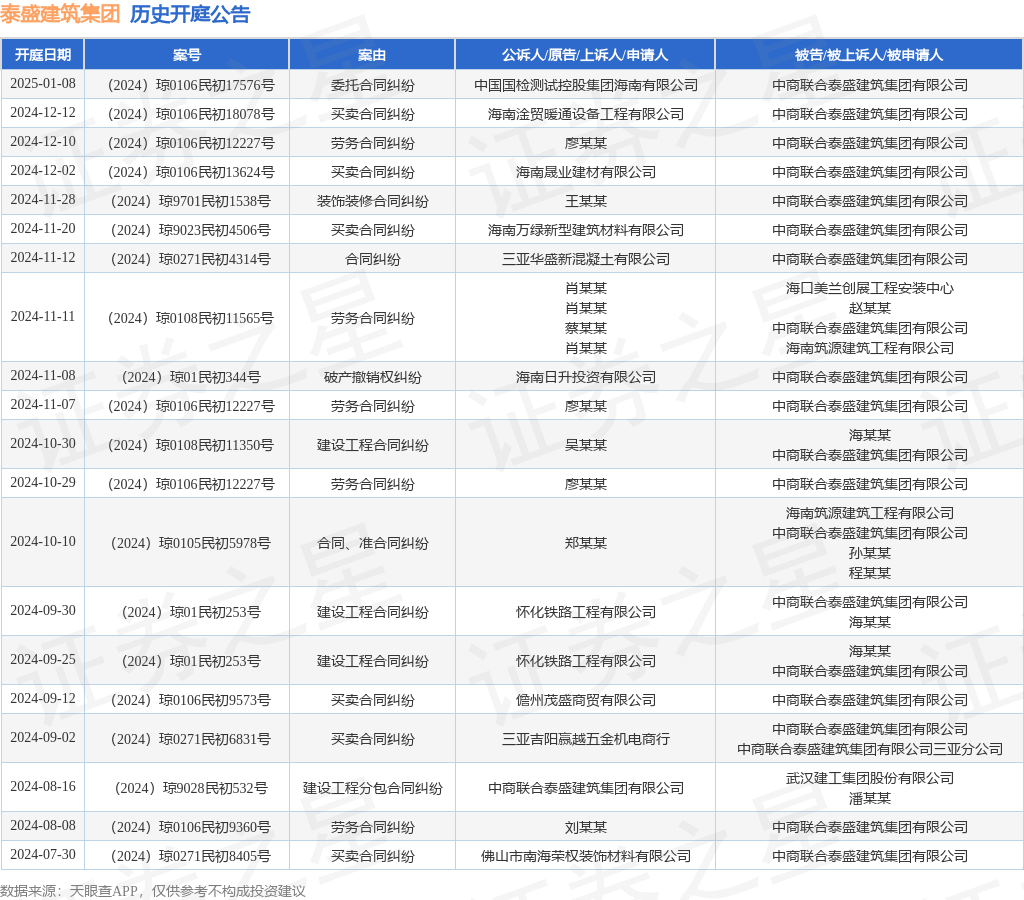Click defendant 程某某
This screenshot has width=1024, height=900.
pyautogui.click(x=869, y=573)
